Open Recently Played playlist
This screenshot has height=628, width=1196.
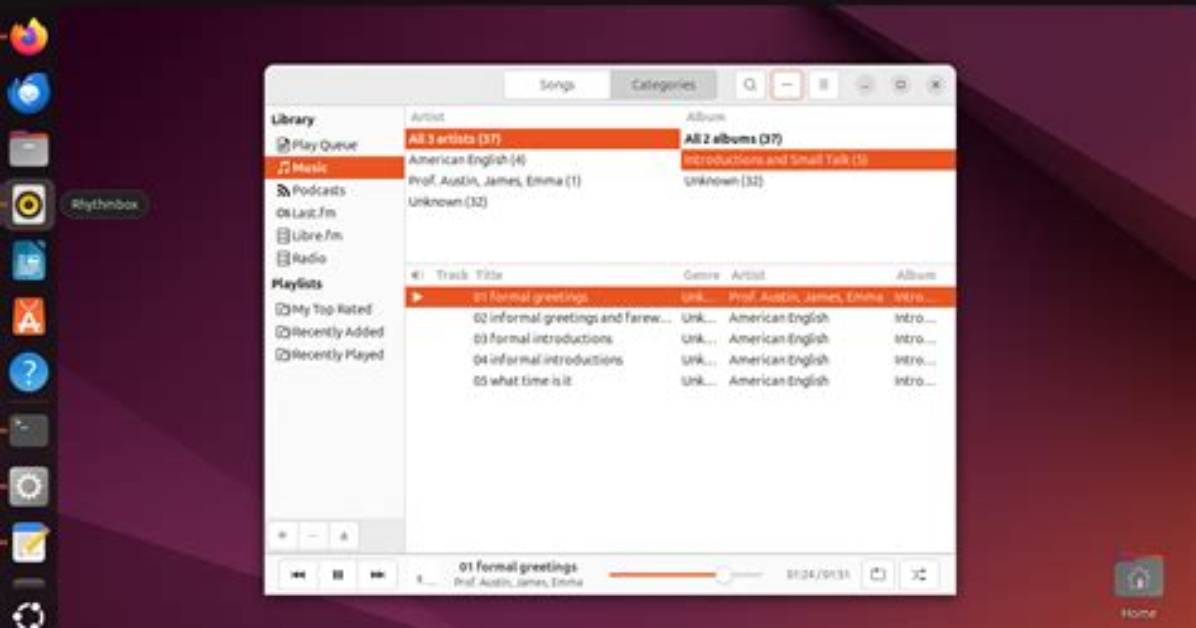[x=335, y=355]
